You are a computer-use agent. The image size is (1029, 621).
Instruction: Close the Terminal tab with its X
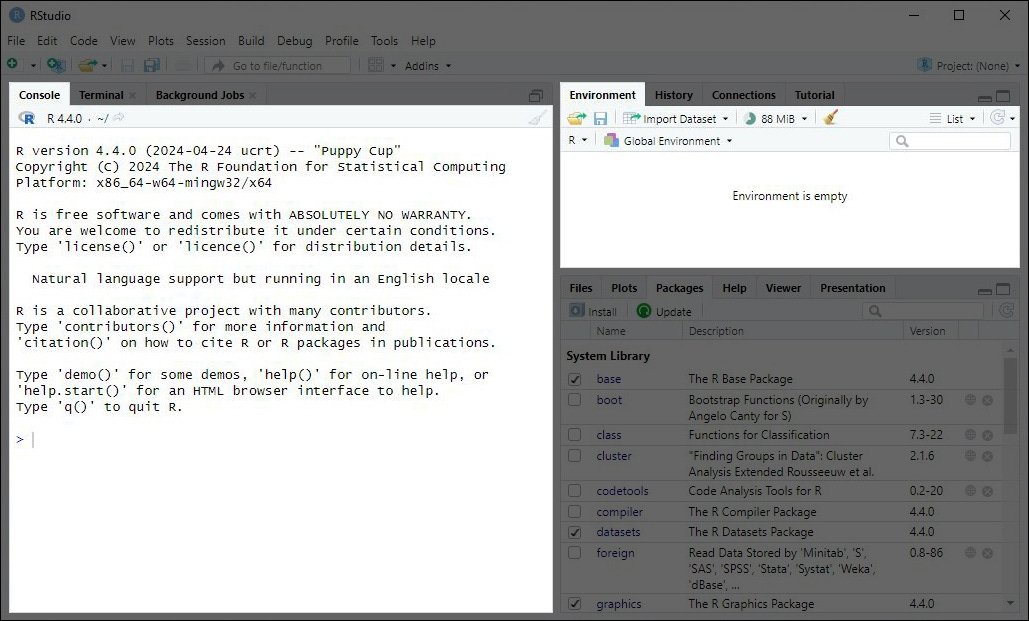pos(133,95)
